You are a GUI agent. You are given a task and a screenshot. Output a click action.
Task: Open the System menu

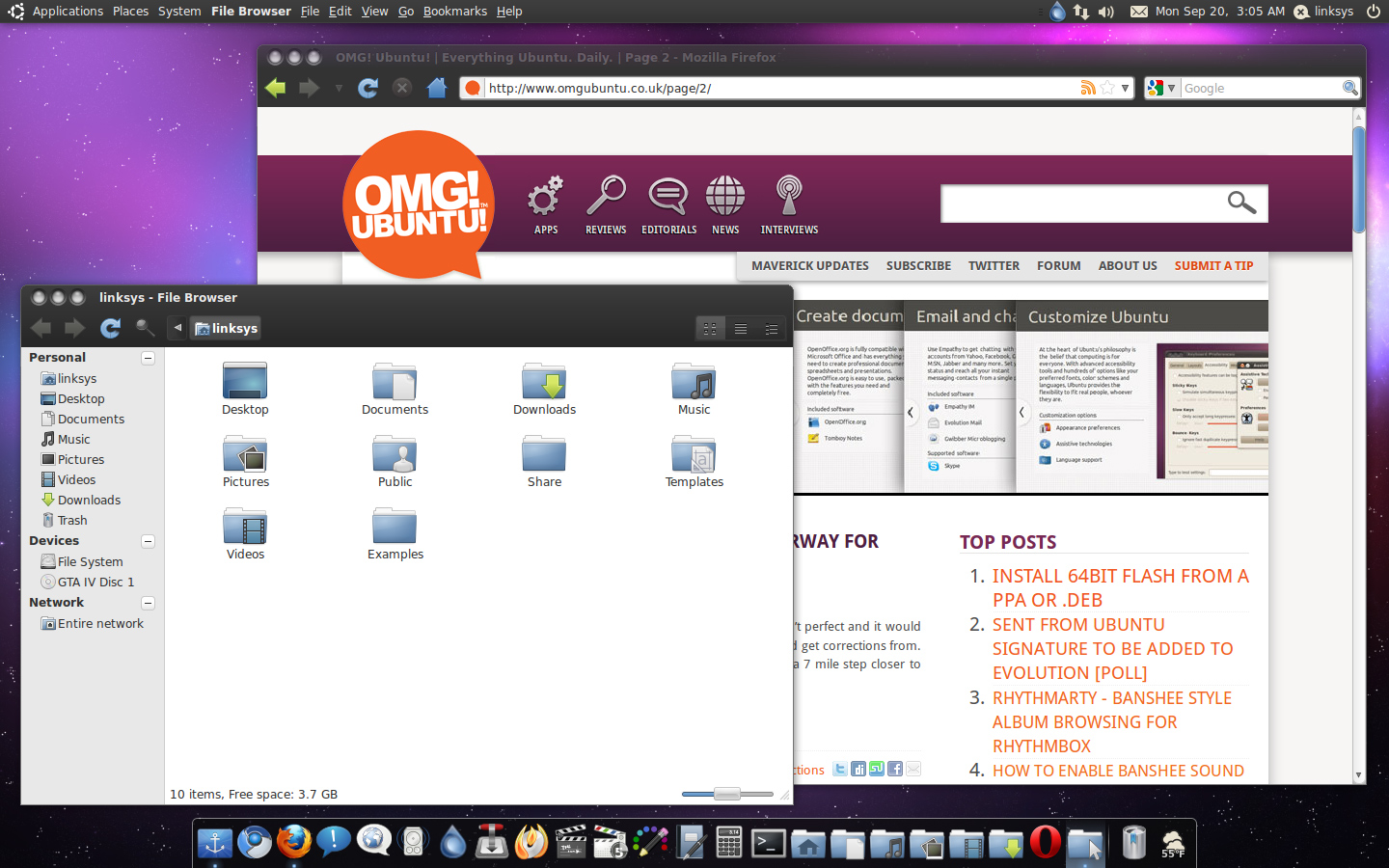pos(179,12)
